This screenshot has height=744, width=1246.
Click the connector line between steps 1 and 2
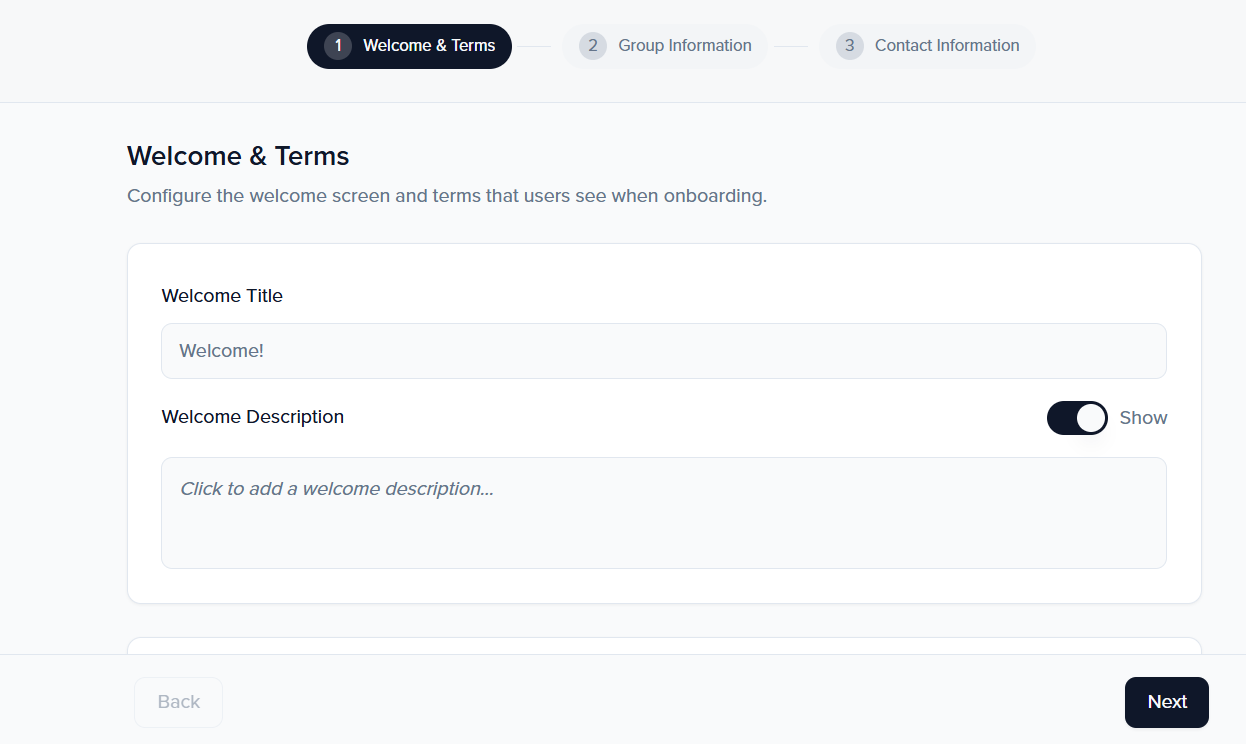click(534, 46)
